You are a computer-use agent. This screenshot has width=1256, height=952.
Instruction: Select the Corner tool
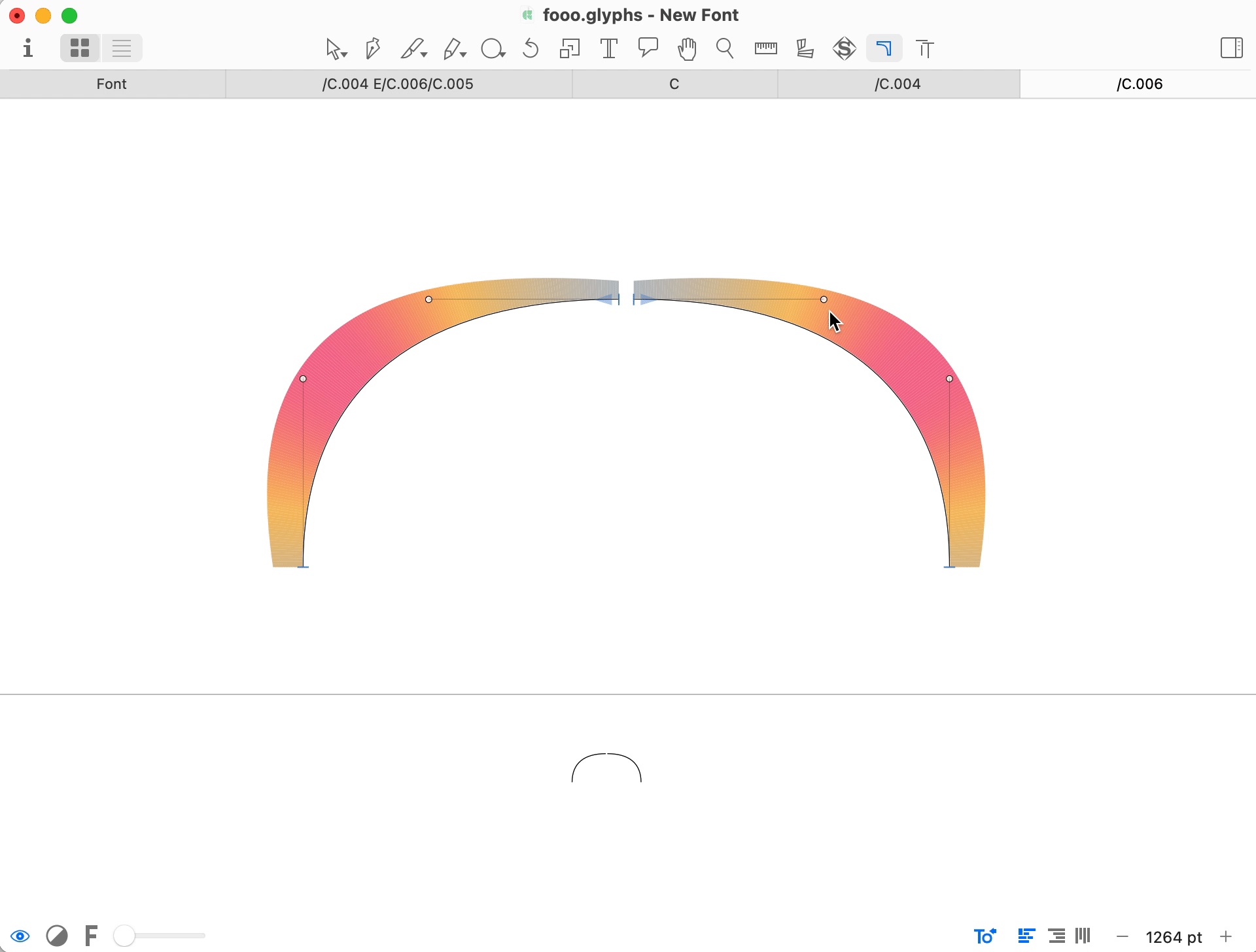click(x=884, y=48)
